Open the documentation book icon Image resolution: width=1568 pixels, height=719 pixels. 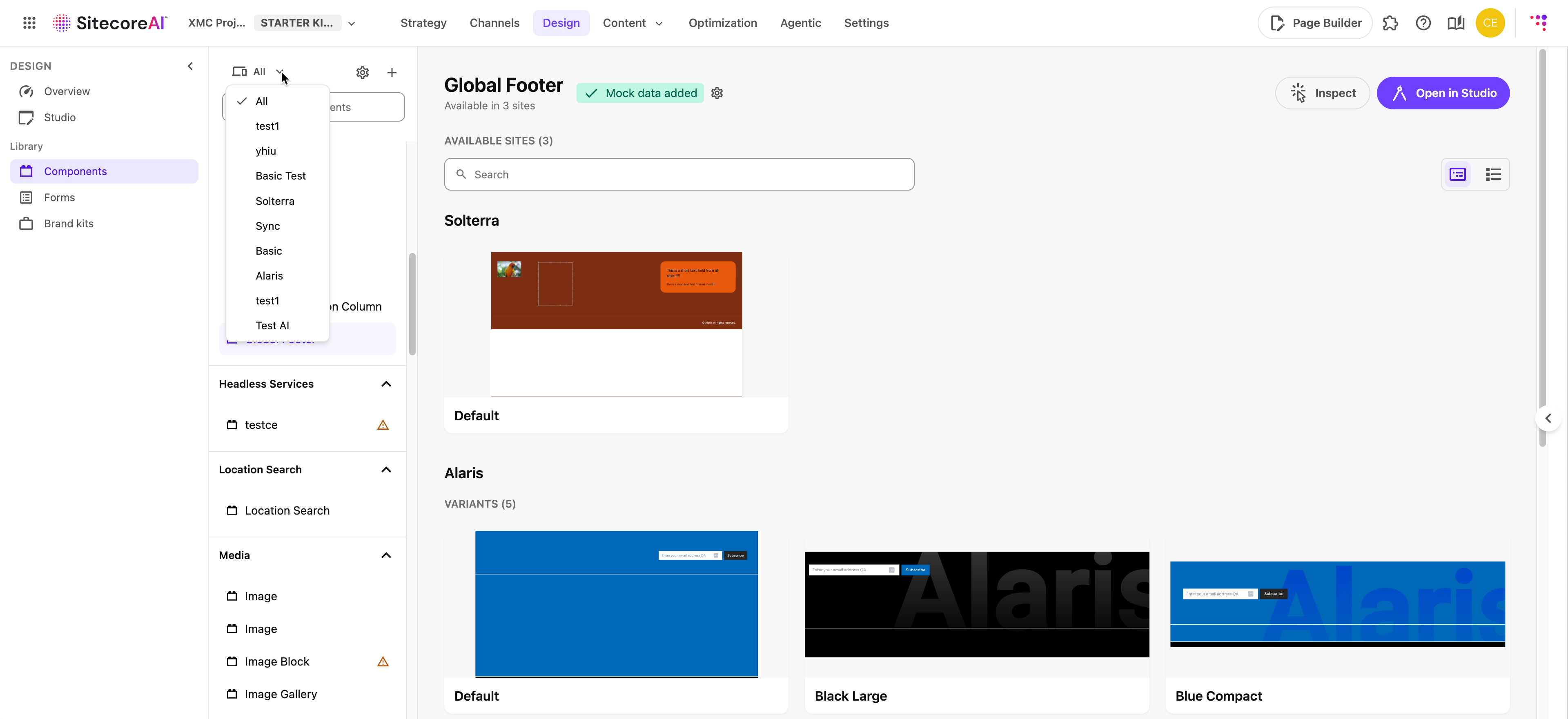pyautogui.click(x=1456, y=23)
